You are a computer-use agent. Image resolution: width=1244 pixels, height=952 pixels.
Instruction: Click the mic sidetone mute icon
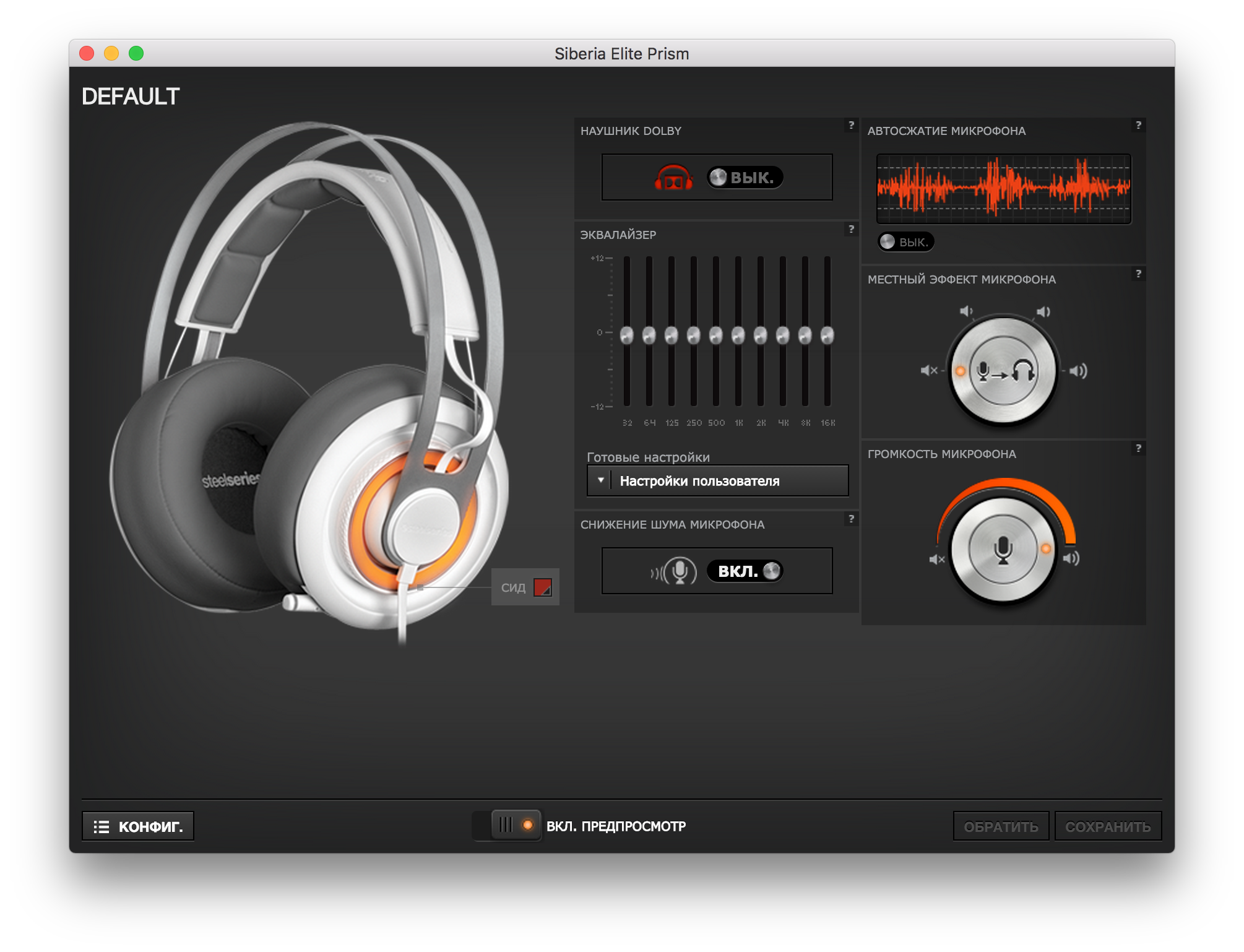(929, 371)
